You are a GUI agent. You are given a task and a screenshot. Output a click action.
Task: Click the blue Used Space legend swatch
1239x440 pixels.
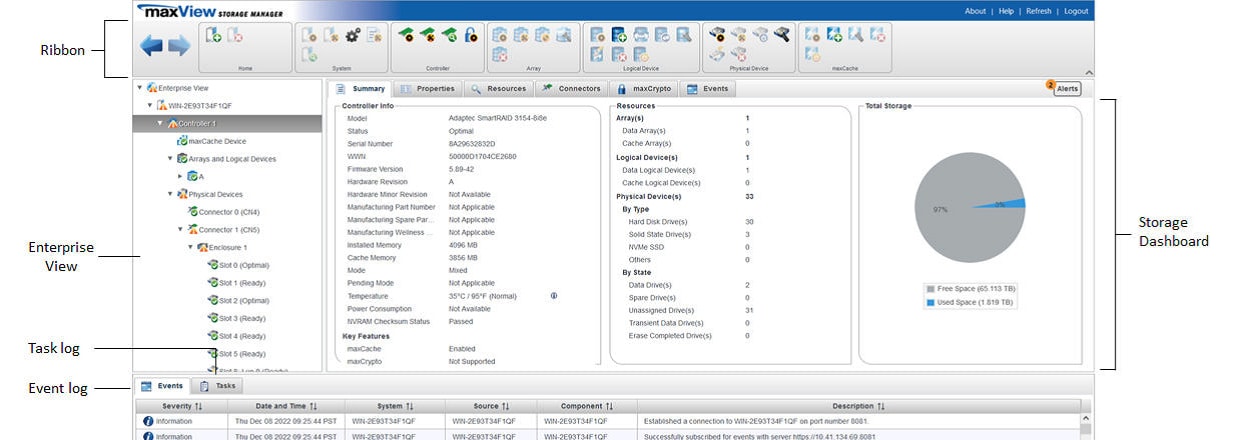(930, 301)
